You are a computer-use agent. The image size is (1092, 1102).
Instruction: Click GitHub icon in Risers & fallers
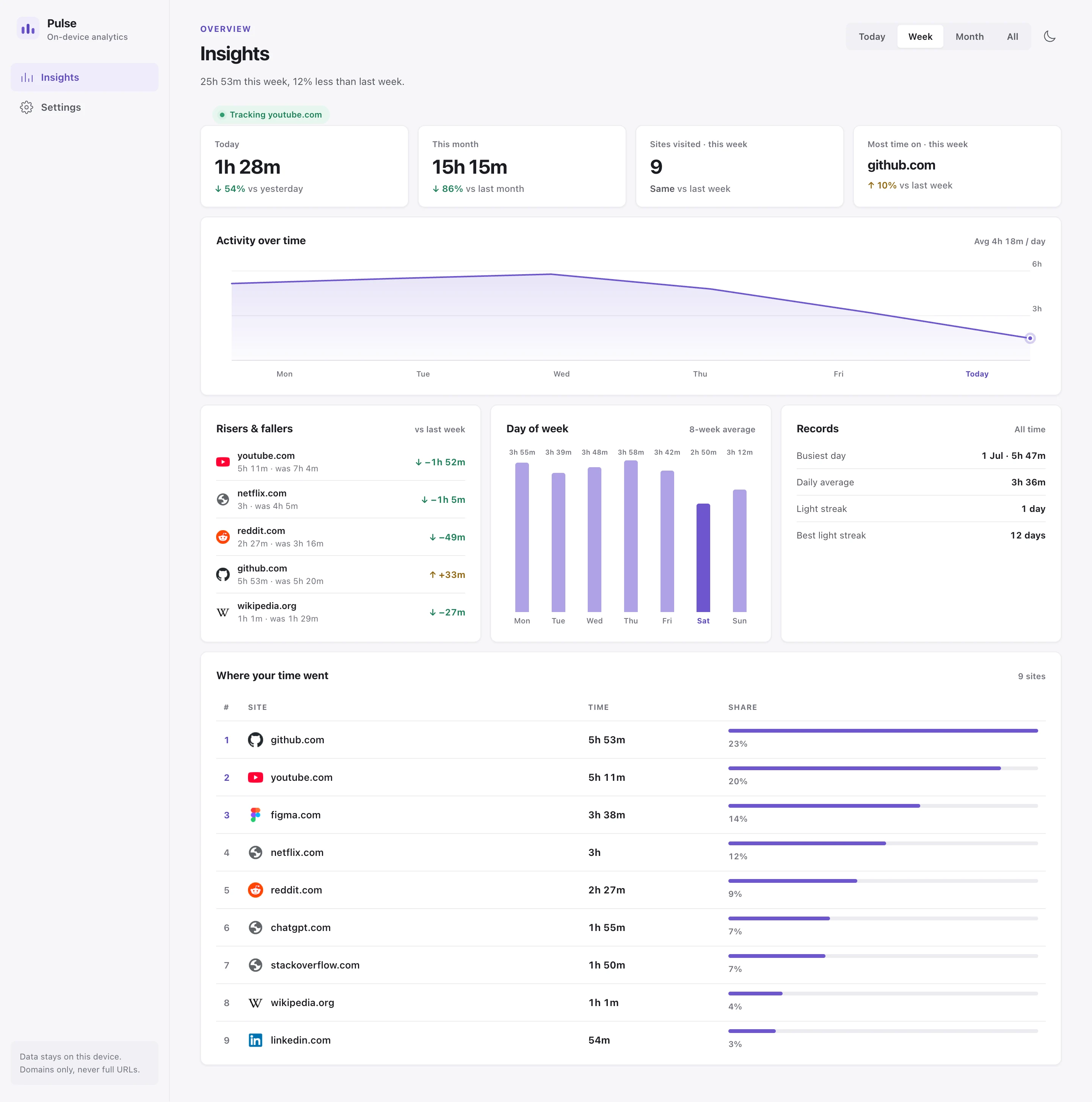(x=223, y=575)
